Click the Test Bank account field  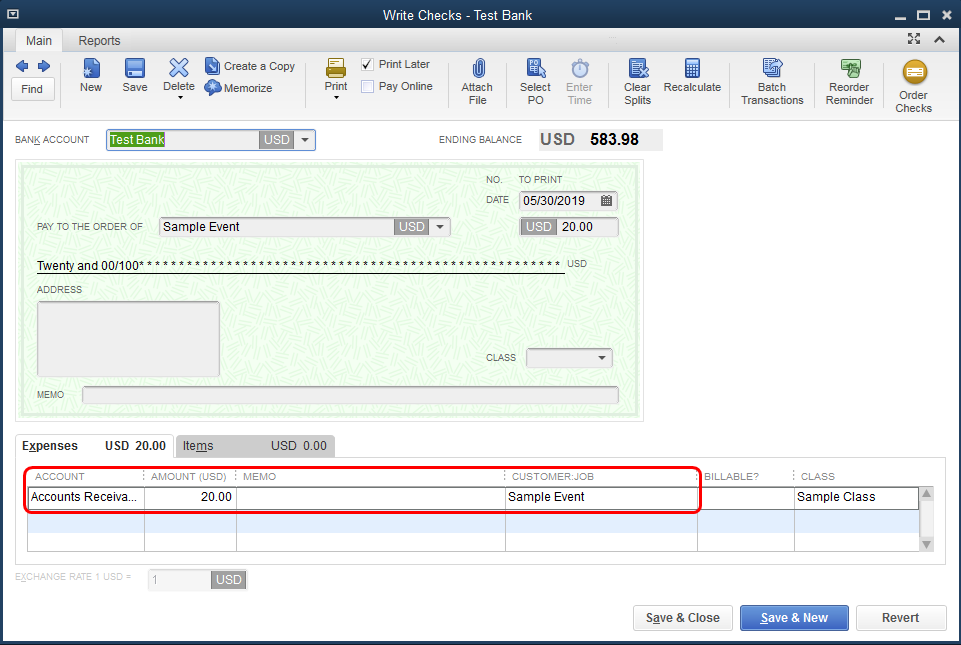[x=183, y=140]
